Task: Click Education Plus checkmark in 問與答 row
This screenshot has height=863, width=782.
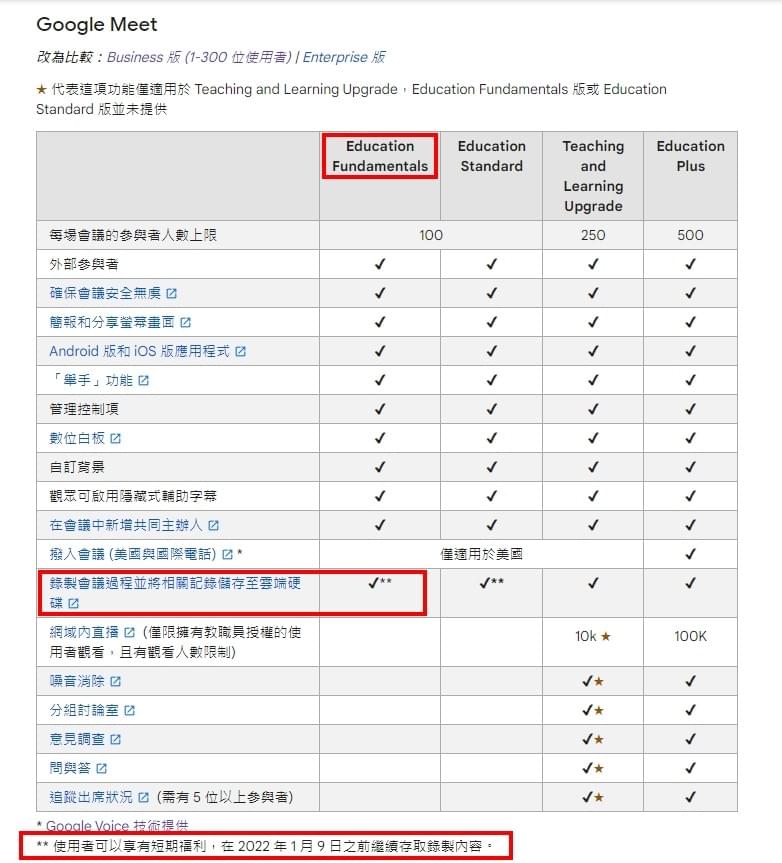Action: (690, 768)
